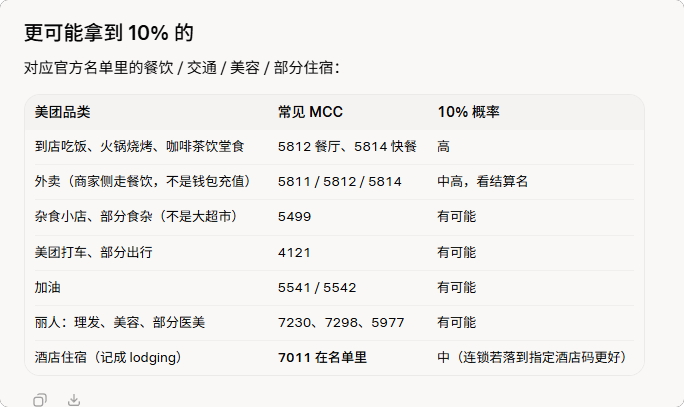684x407 pixels.
Task: Select the 常见 MCC column header
Action: pyautogui.click(x=310, y=112)
